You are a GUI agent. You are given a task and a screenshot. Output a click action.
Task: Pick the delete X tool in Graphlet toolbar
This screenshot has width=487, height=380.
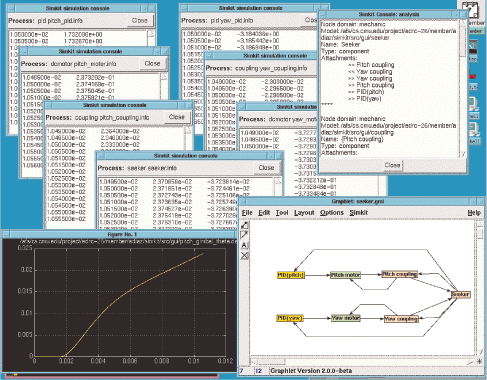click(245, 256)
